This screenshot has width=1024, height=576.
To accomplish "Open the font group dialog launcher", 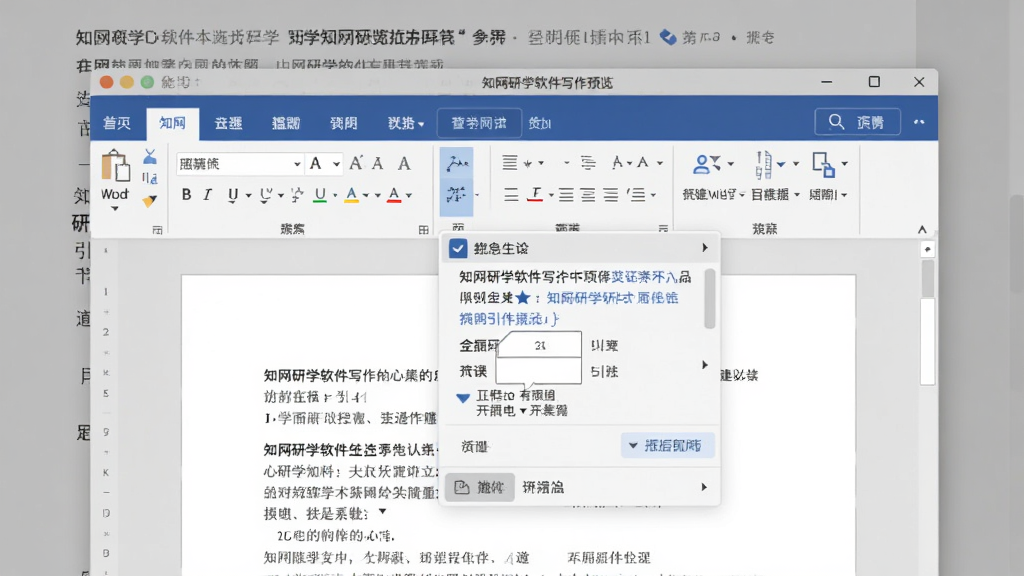I will coord(424,230).
